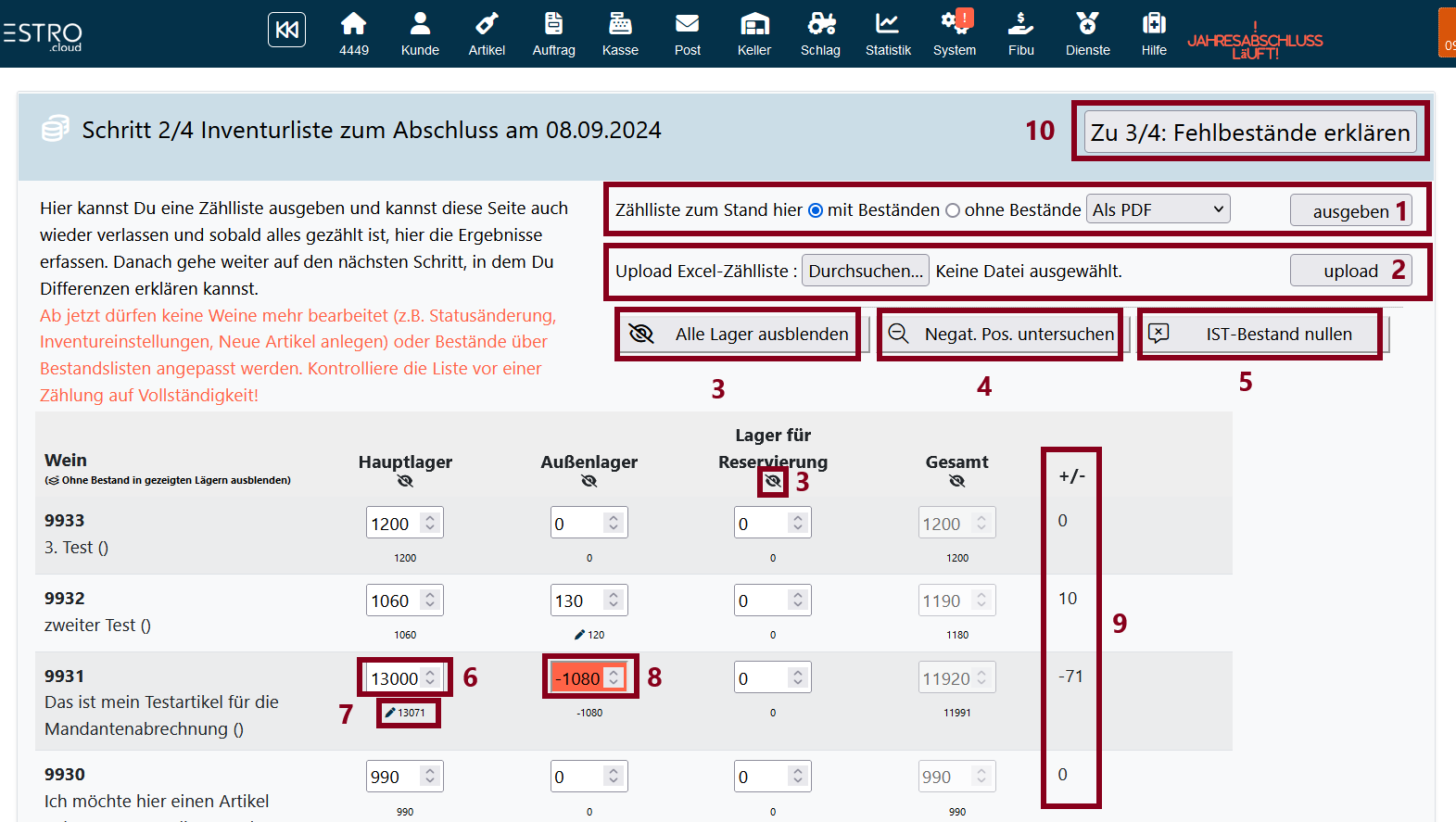Click the 'Negat. Pos. untersuchen' button
The height and width of the screenshot is (822, 1456).
click(1000, 334)
